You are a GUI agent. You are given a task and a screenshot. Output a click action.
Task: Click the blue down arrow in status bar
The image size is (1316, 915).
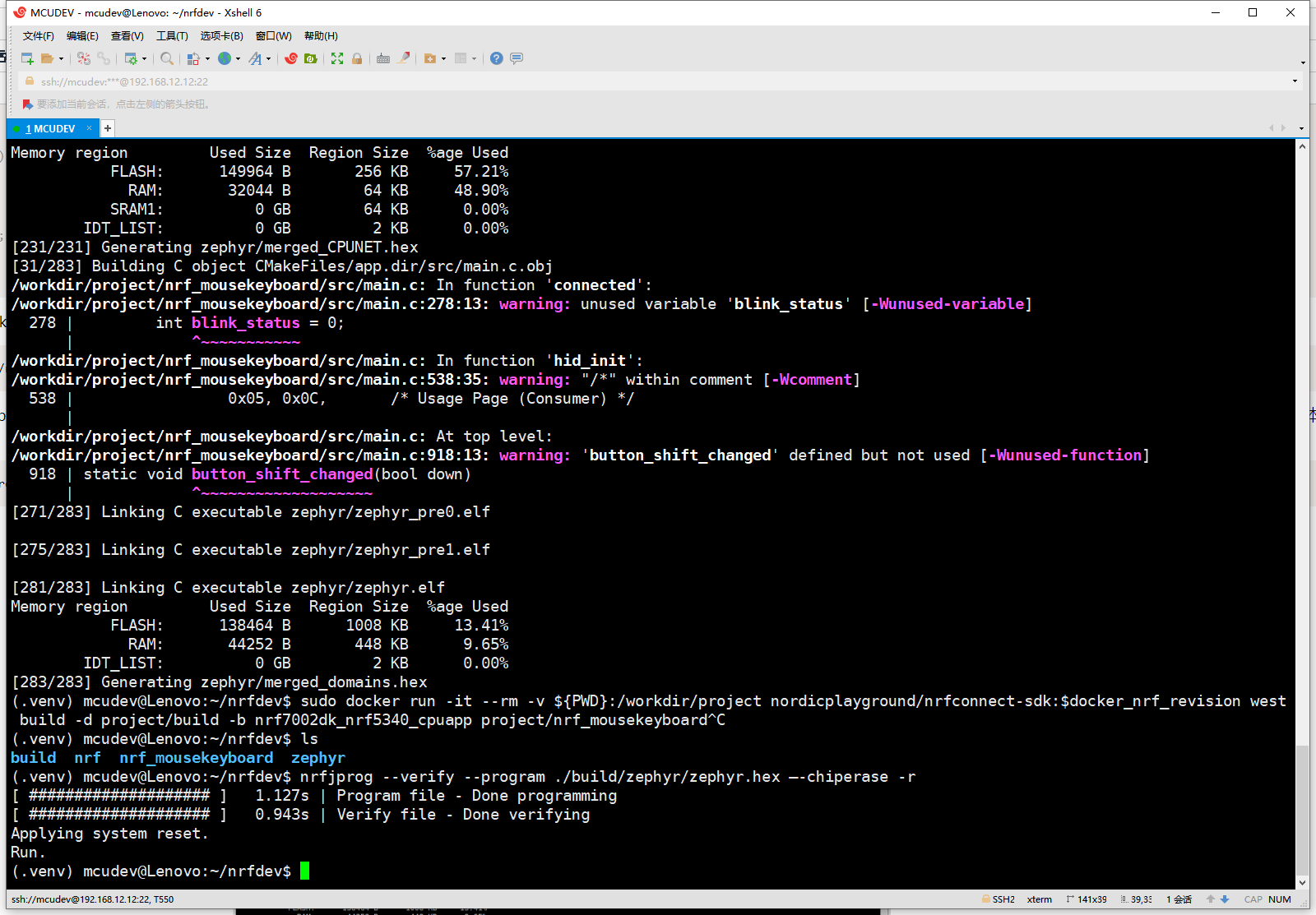(x=1225, y=899)
